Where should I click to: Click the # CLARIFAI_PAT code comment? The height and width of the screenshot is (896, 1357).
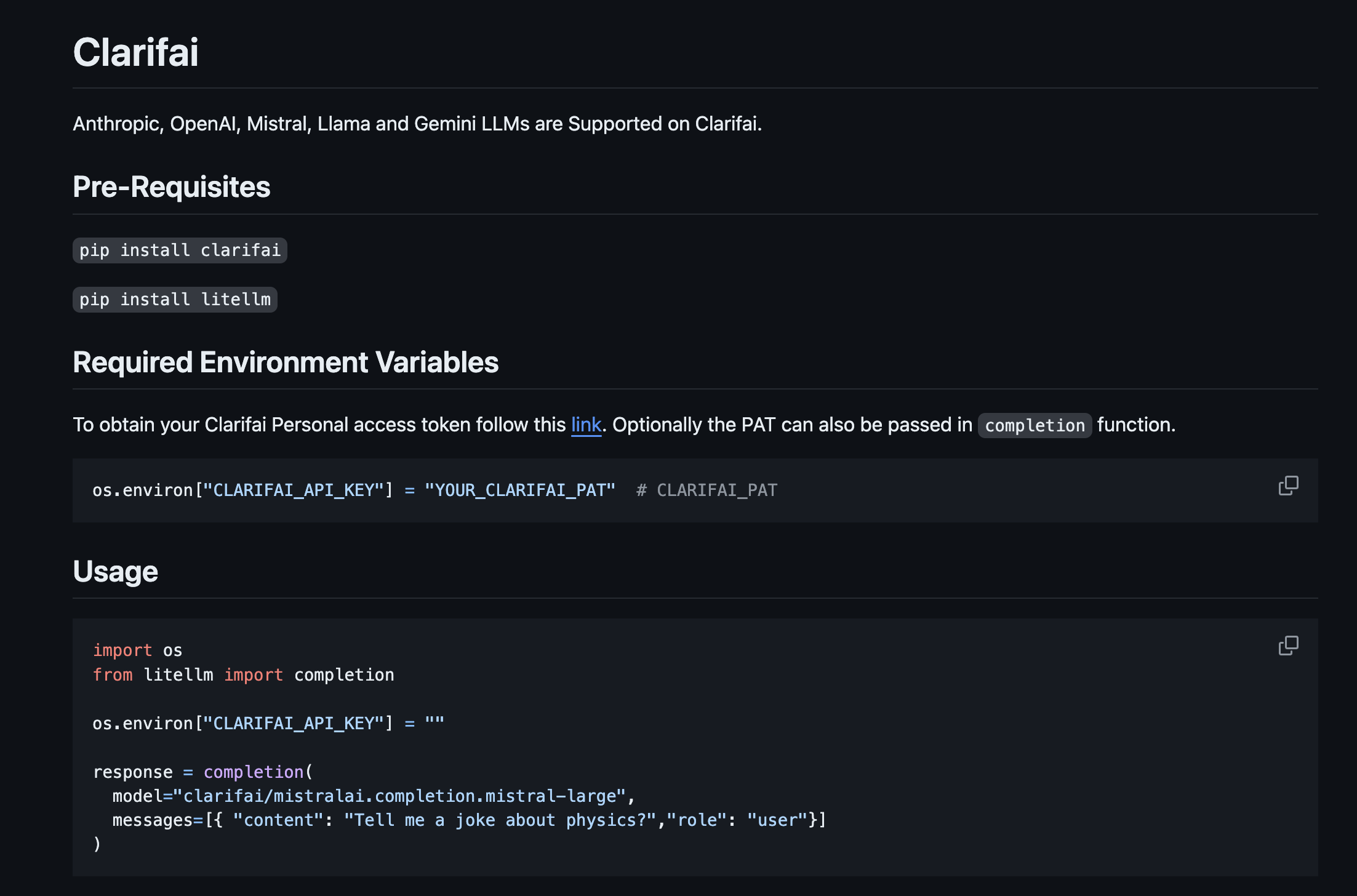pos(707,490)
